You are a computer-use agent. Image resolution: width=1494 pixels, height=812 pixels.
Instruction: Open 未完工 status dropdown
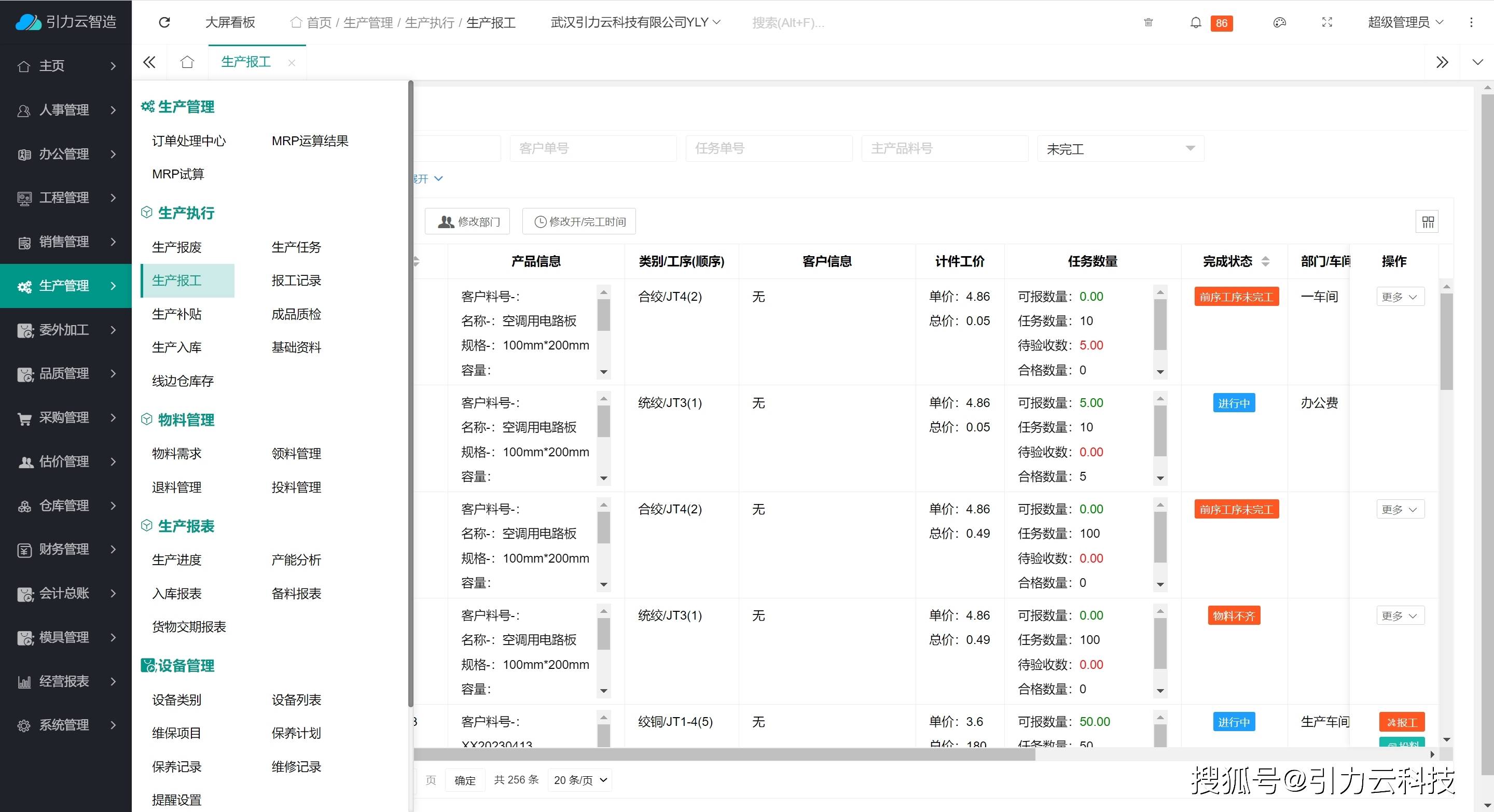tap(1120, 149)
